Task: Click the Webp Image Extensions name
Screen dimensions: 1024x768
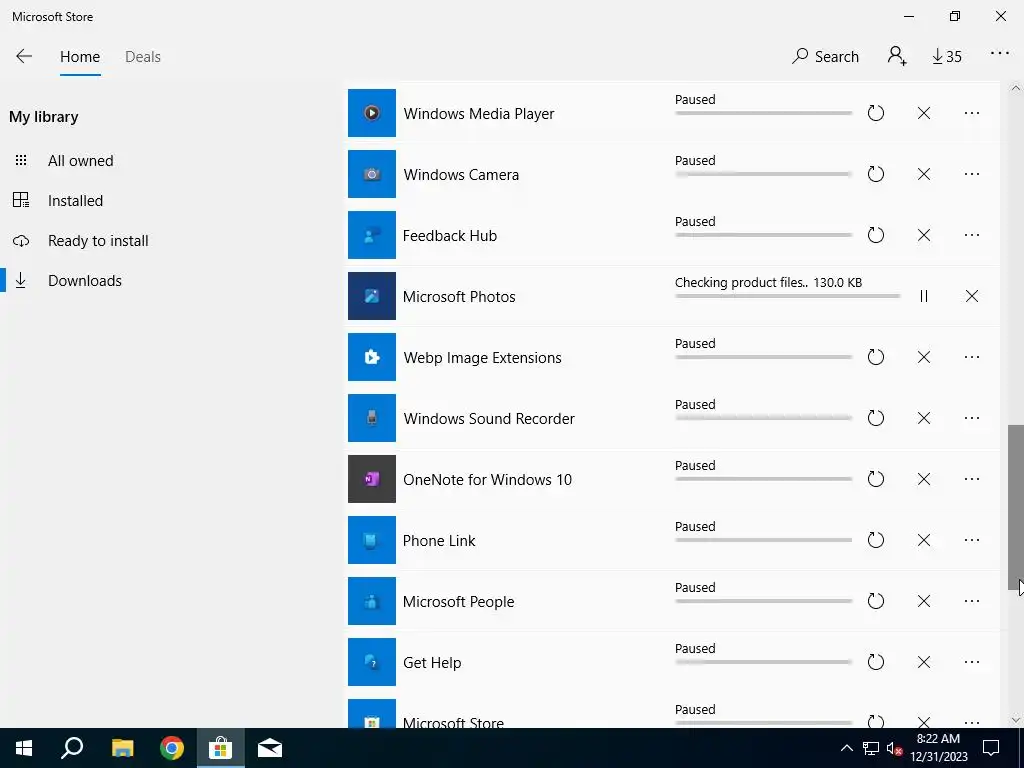Action: (483, 358)
